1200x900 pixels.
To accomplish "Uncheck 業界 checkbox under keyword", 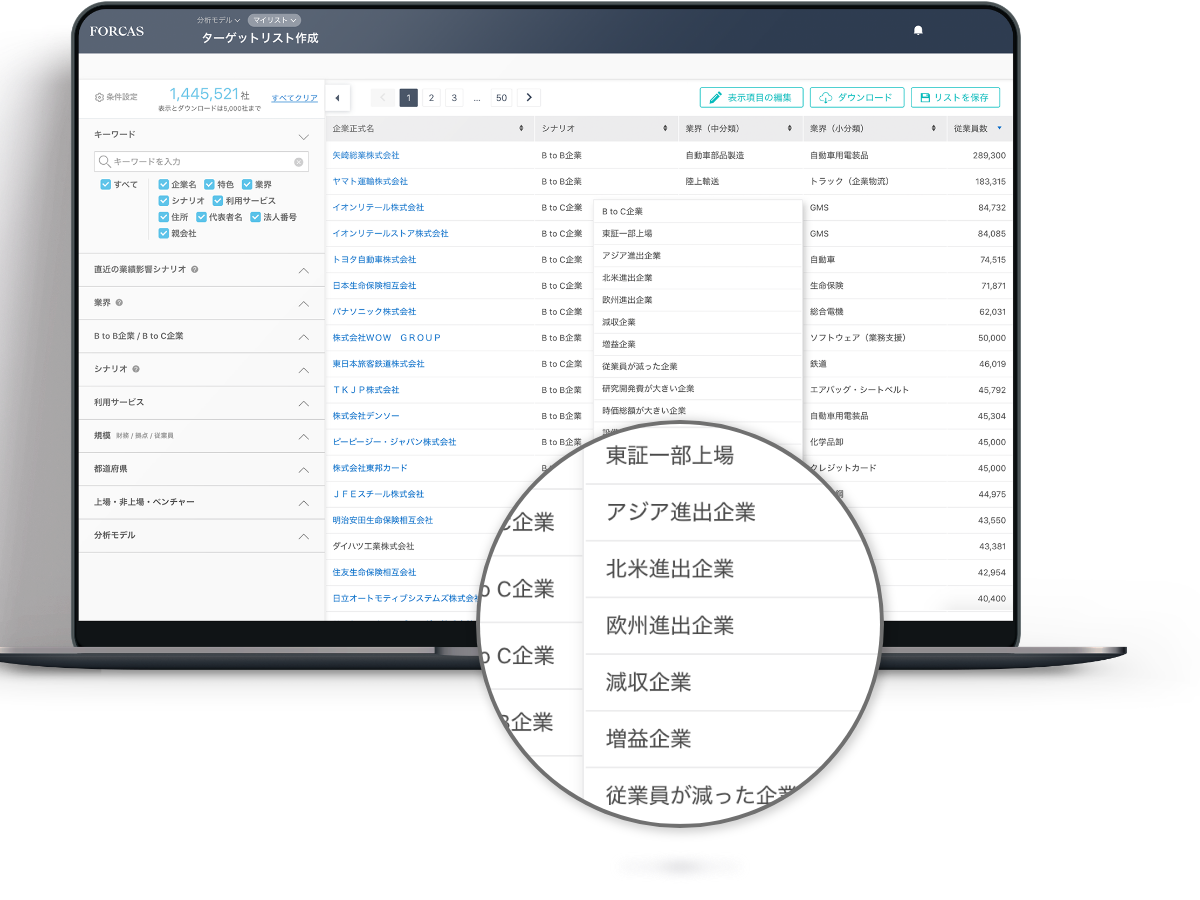I will click(247, 185).
